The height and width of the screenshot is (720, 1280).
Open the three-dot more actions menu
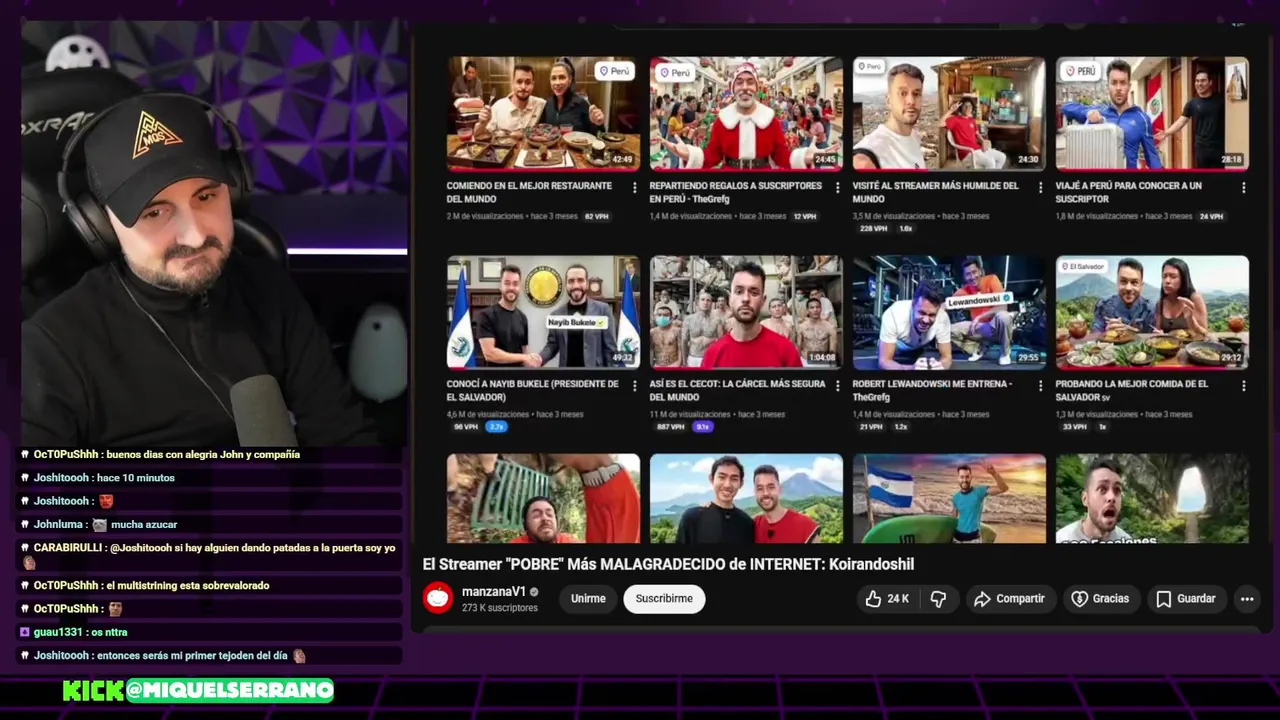(1247, 598)
